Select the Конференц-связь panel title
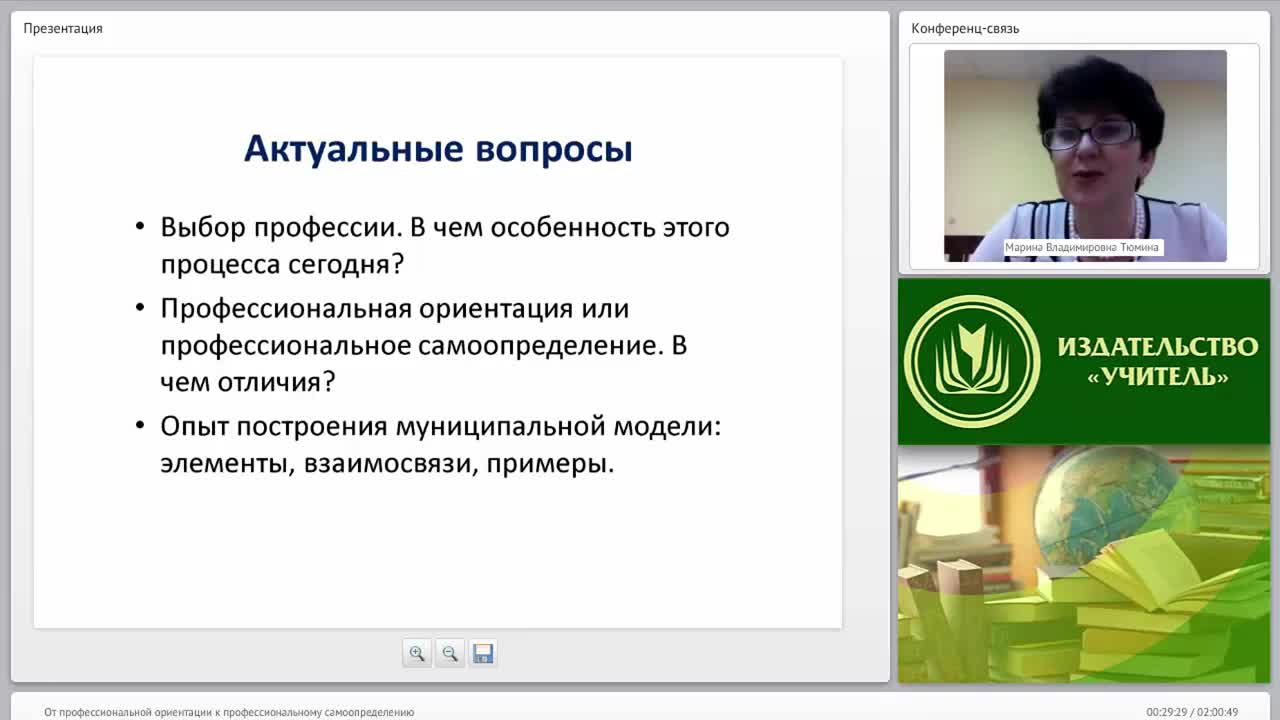This screenshot has height=720, width=1280. click(x=965, y=28)
